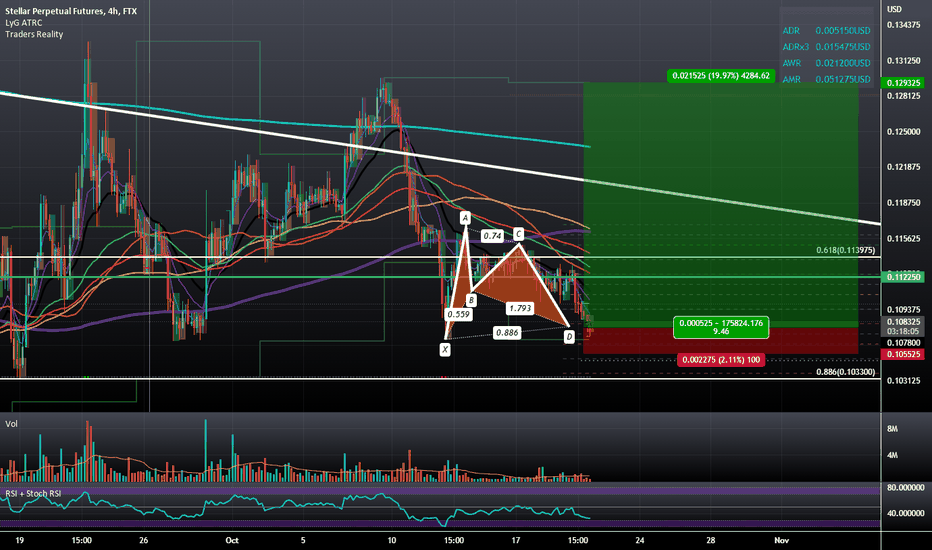Screen dimensions: 932x550
Task: Click the 0.103125 price axis label
Action: 903,381
